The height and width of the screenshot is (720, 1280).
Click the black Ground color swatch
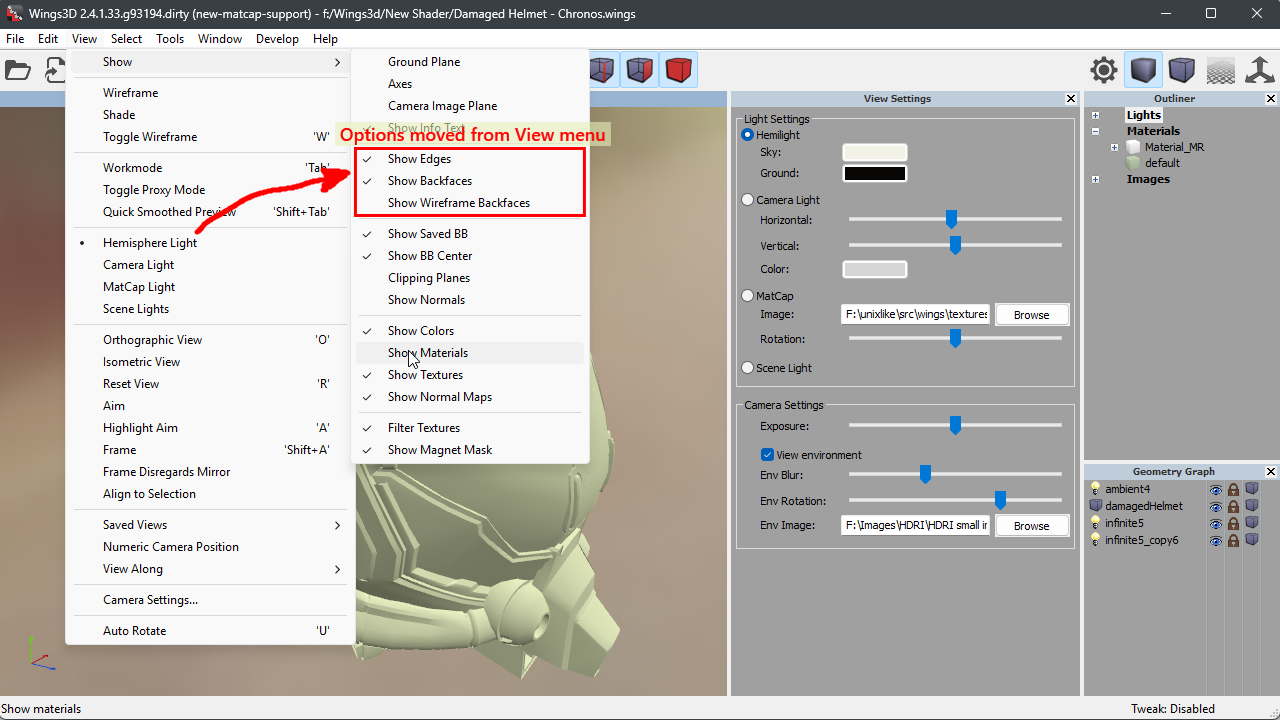click(x=875, y=173)
